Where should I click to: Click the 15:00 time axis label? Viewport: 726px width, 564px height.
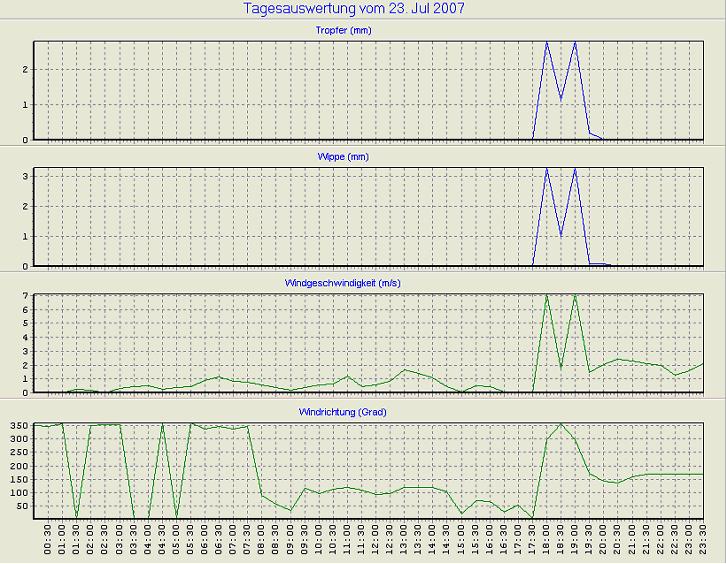(x=461, y=543)
